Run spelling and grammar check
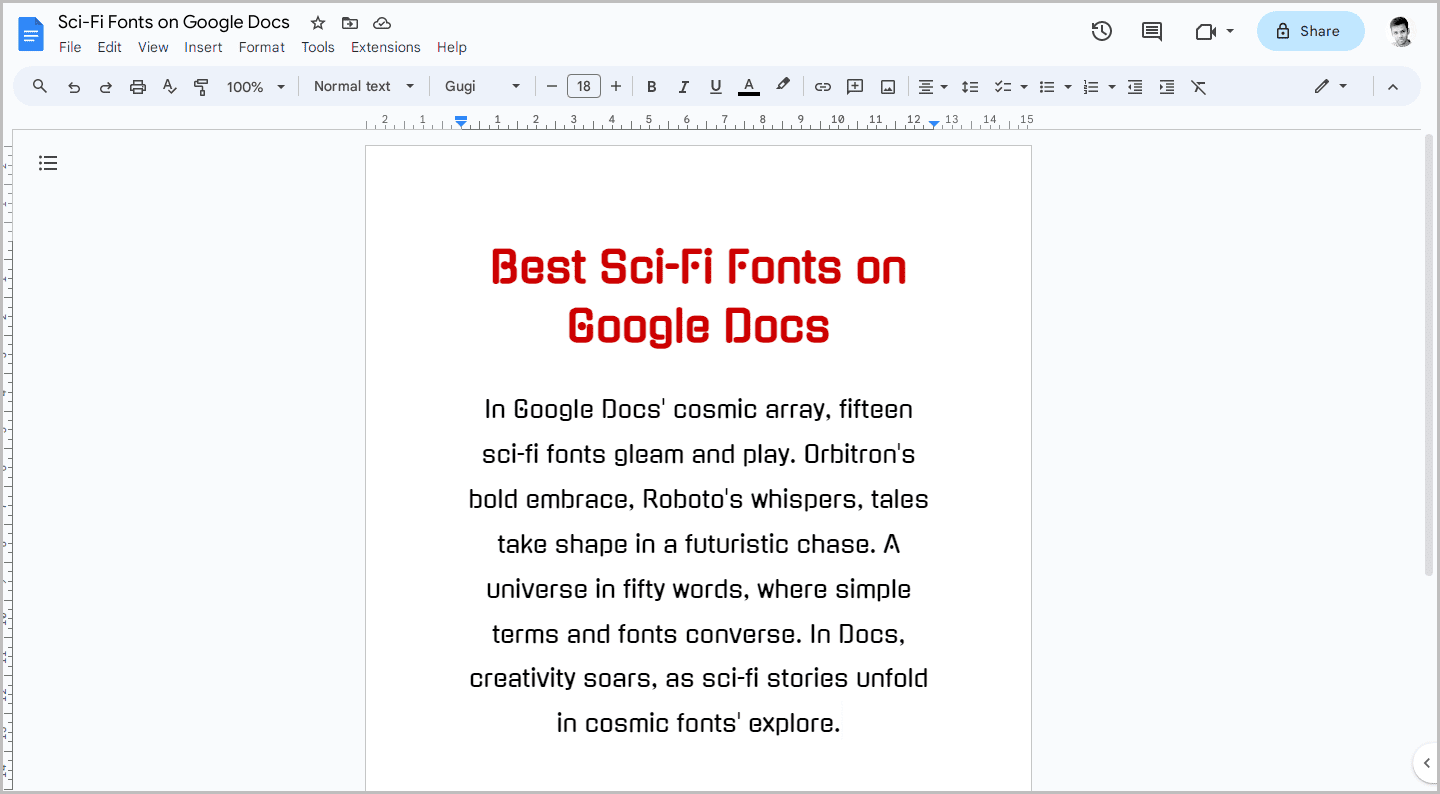 pyautogui.click(x=169, y=86)
